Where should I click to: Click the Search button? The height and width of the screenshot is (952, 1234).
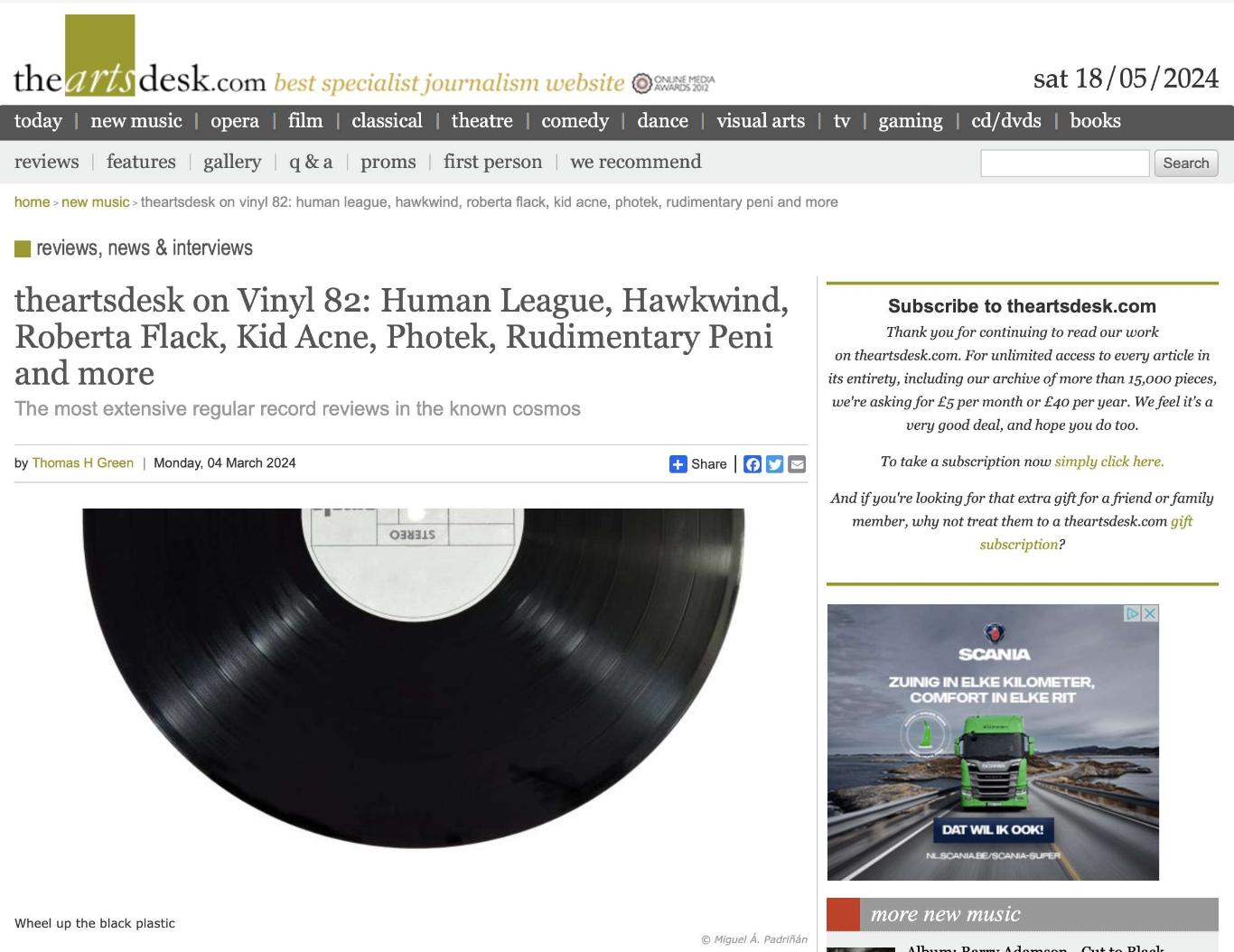click(x=1186, y=163)
